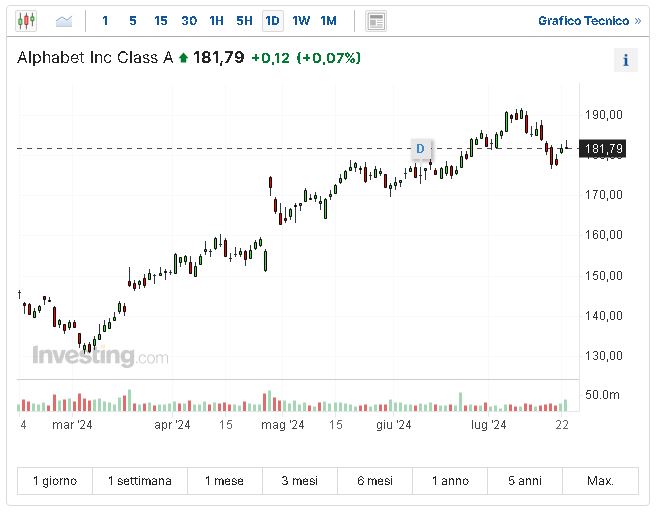Select the 5 minute interval

[133, 21]
